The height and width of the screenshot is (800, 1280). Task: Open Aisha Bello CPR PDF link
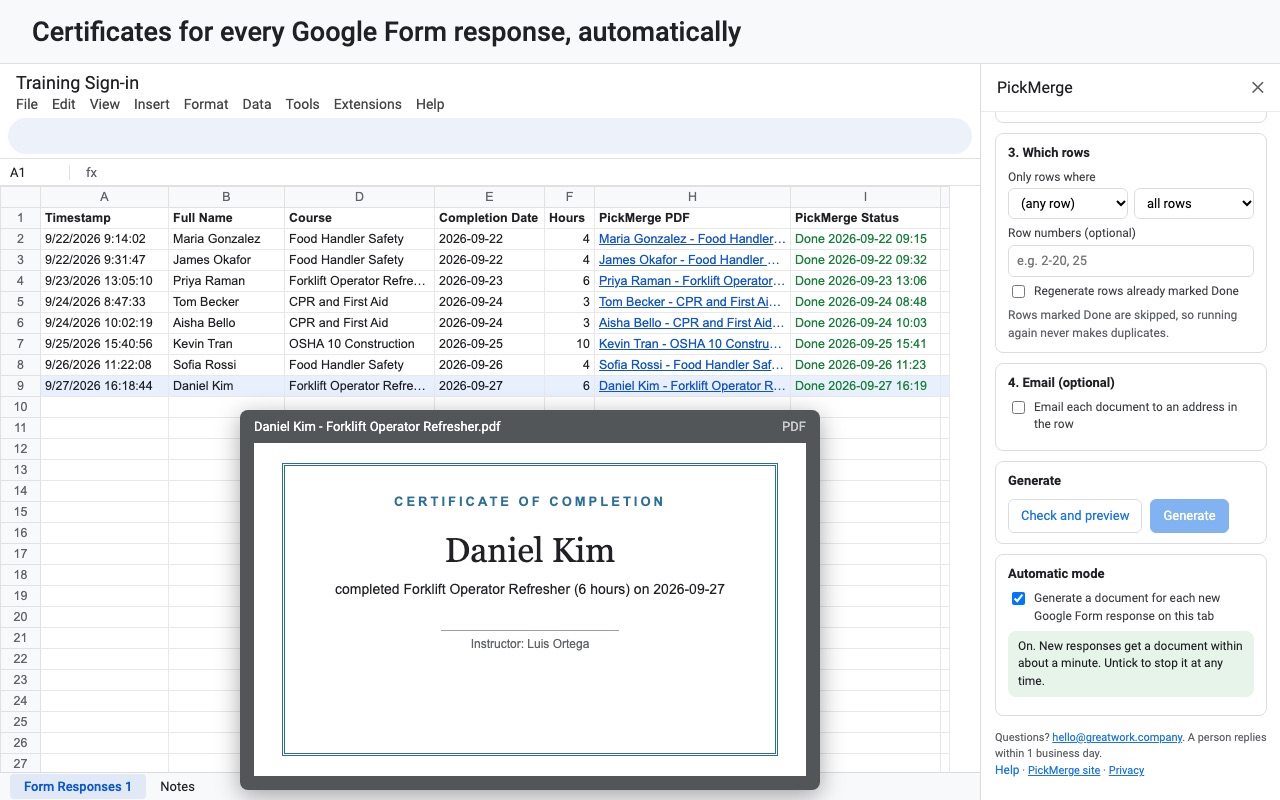pos(692,323)
